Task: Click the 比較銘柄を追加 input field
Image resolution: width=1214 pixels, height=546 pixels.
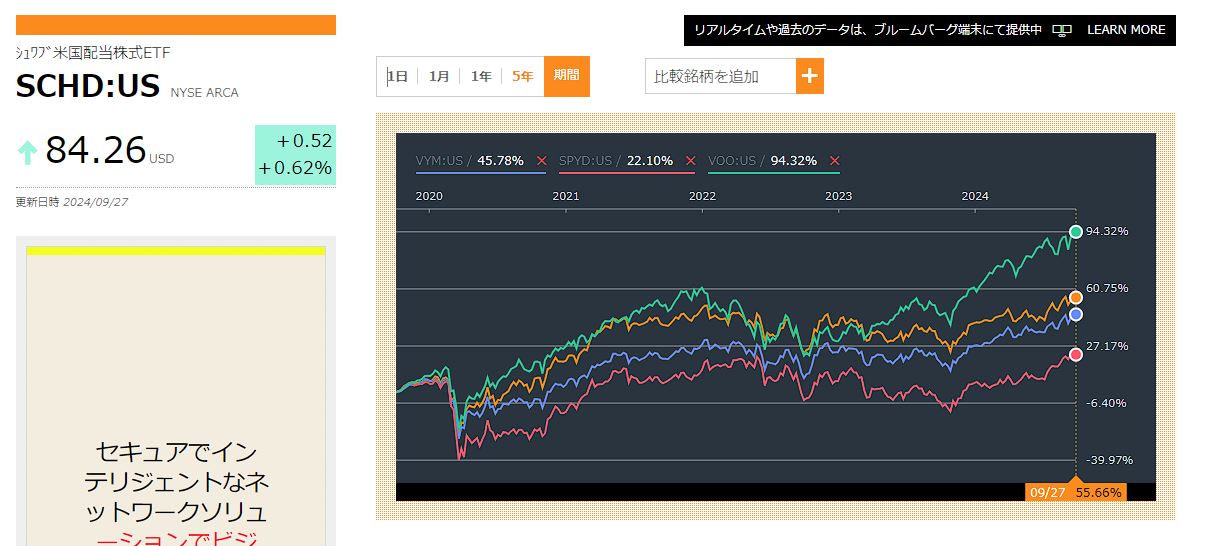Action: (720, 76)
